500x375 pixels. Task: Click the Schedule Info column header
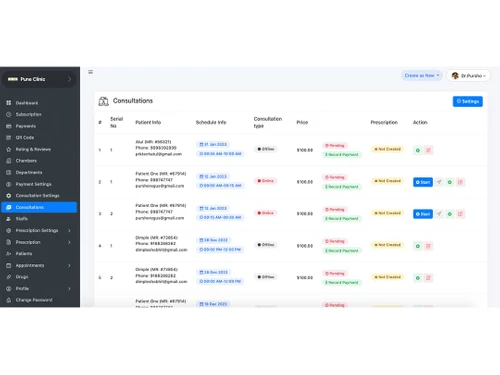[x=211, y=122]
